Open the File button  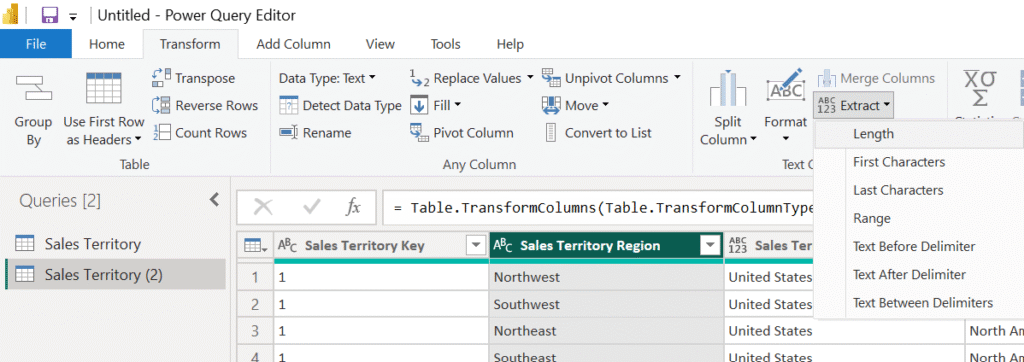(x=36, y=44)
